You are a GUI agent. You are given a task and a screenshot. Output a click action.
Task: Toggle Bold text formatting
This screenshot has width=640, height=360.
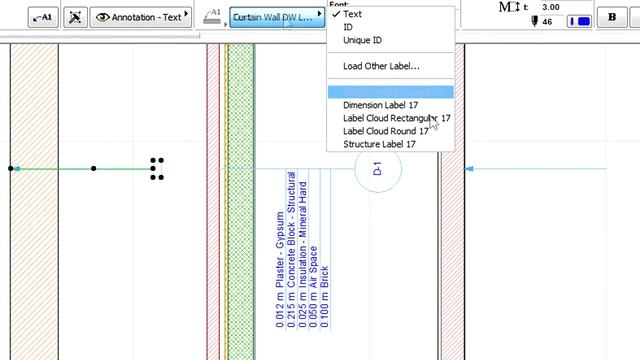tap(612, 17)
